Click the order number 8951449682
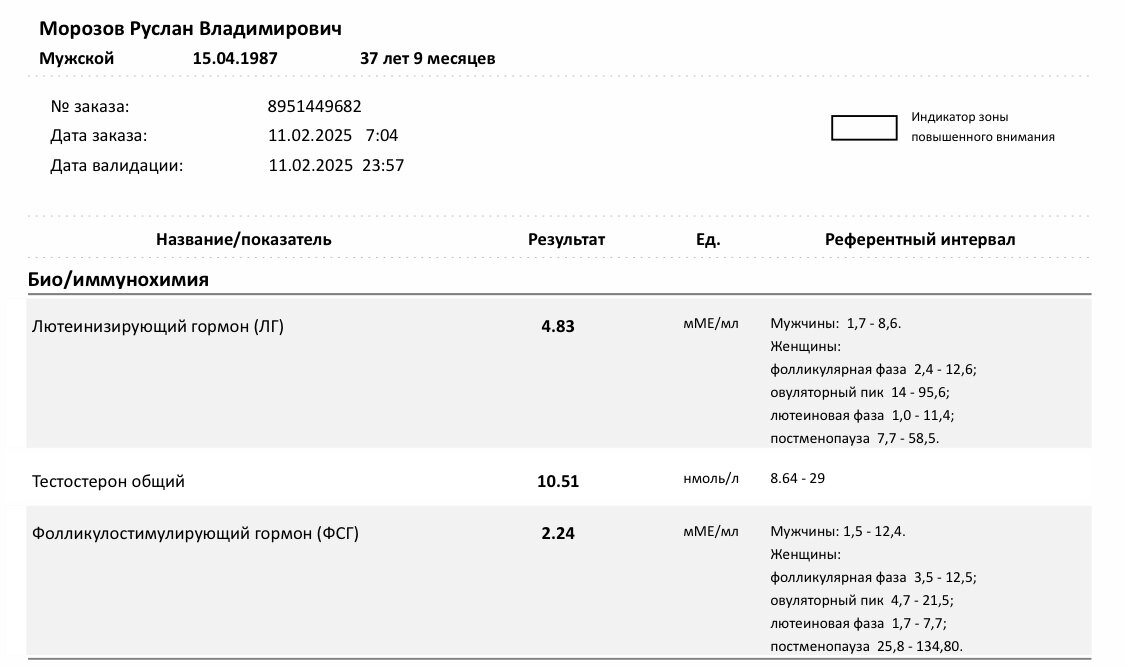The width and height of the screenshot is (1125, 667). pyautogui.click(x=314, y=106)
